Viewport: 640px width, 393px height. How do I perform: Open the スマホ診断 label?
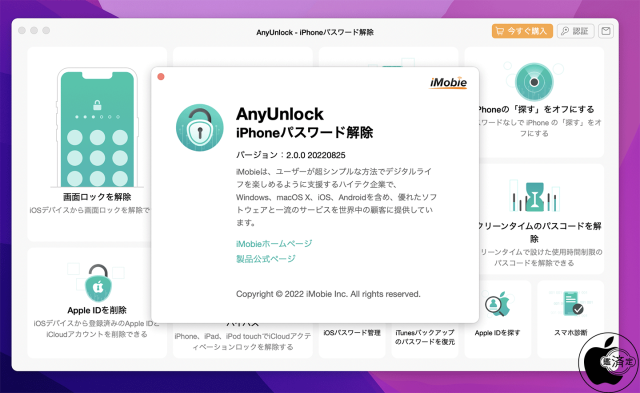(x=571, y=333)
